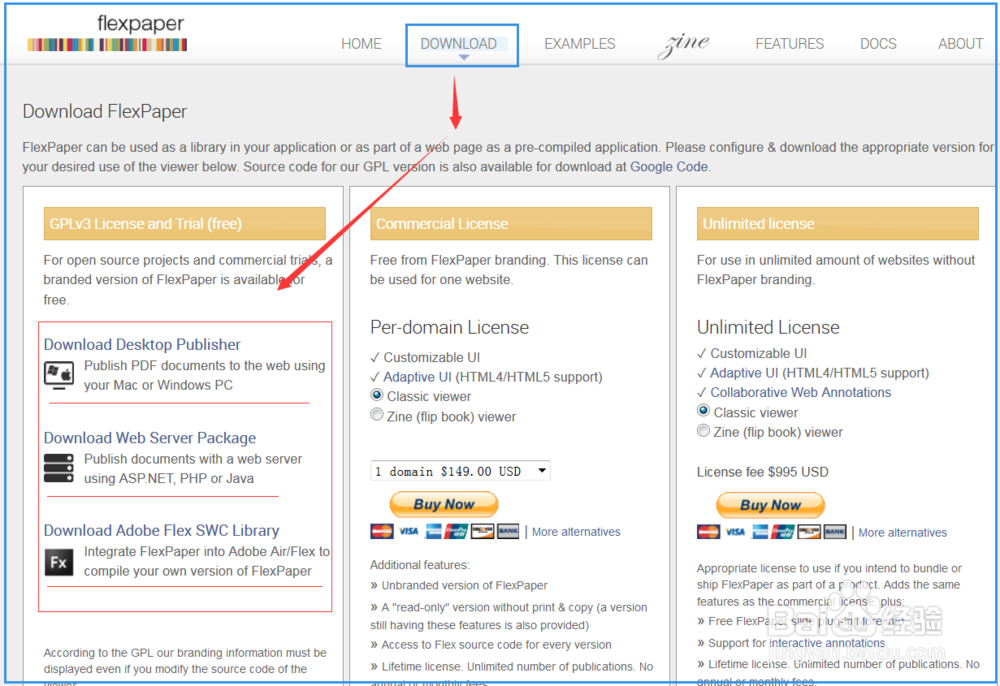Click the Fx Adobe Flex icon
Image resolution: width=1000 pixels, height=686 pixels.
coord(59,562)
